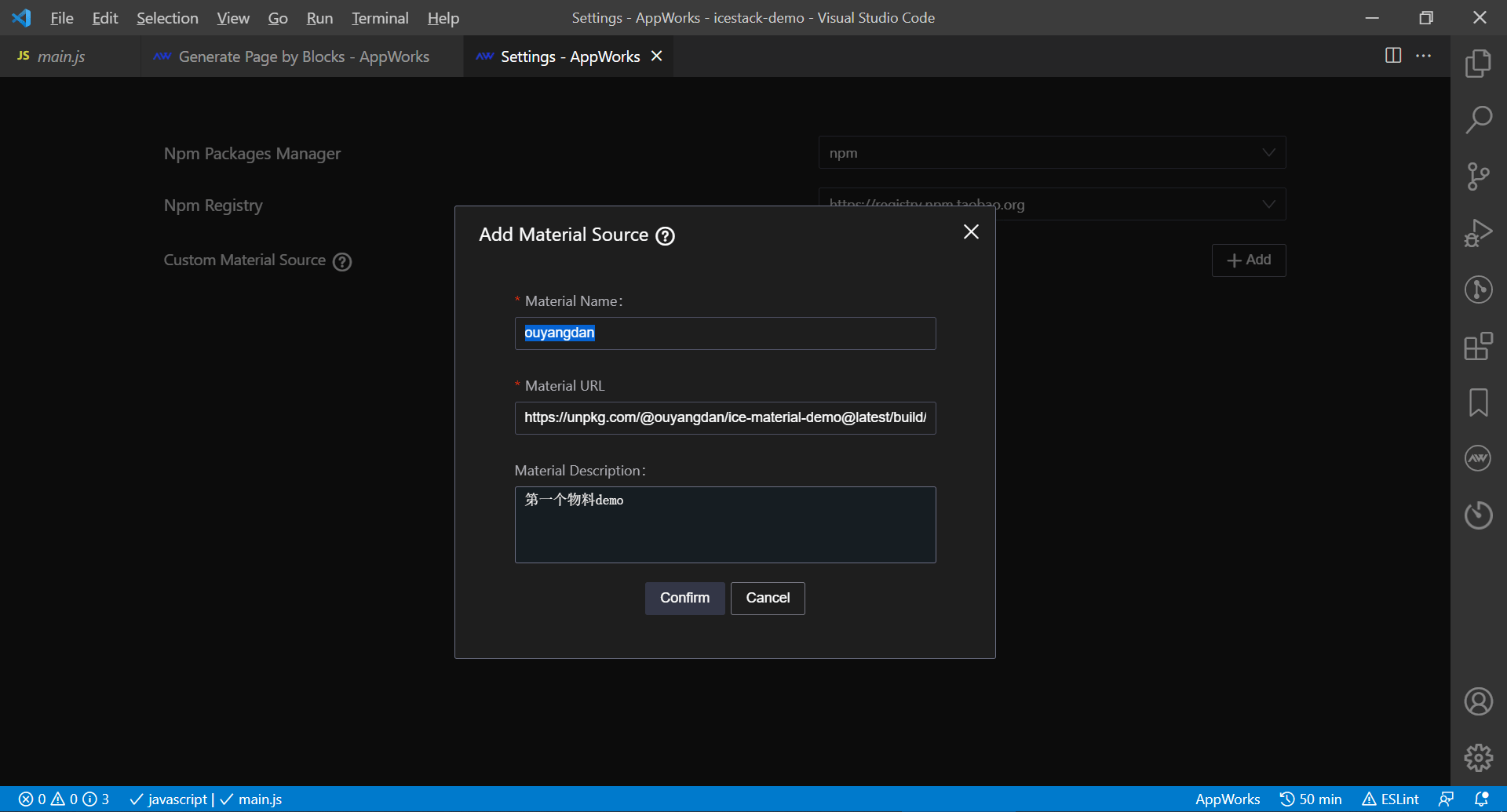The width and height of the screenshot is (1507, 812).
Task: Open the Bookmarks view icon
Action: click(x=1478, y=402)
